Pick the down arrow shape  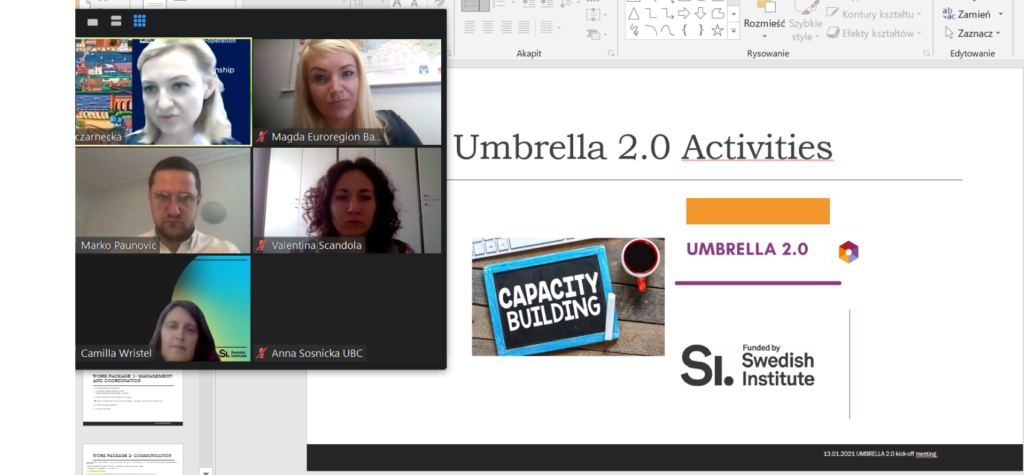click(701, 14)
